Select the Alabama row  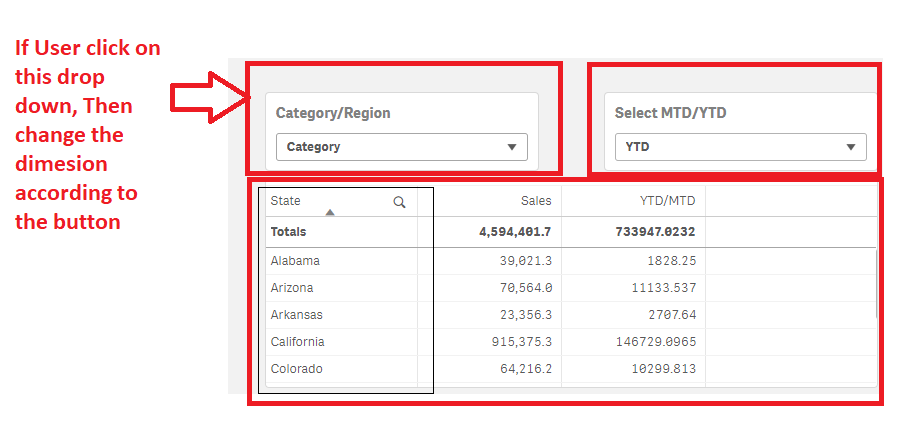[295, 260]
